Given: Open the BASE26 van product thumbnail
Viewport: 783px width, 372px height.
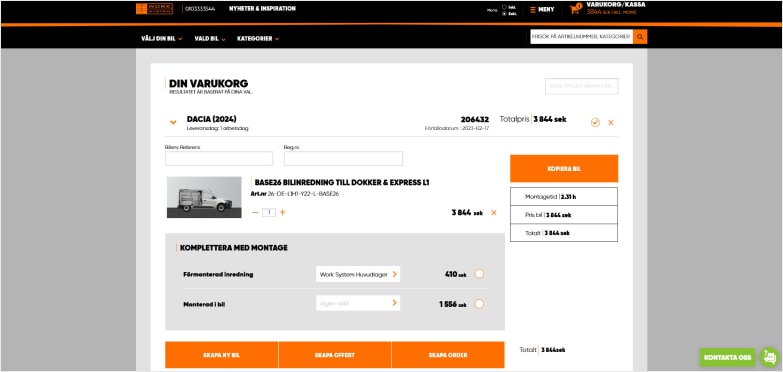Looking at the screenshot, I should pyautogui.click(x=204, y=197).
